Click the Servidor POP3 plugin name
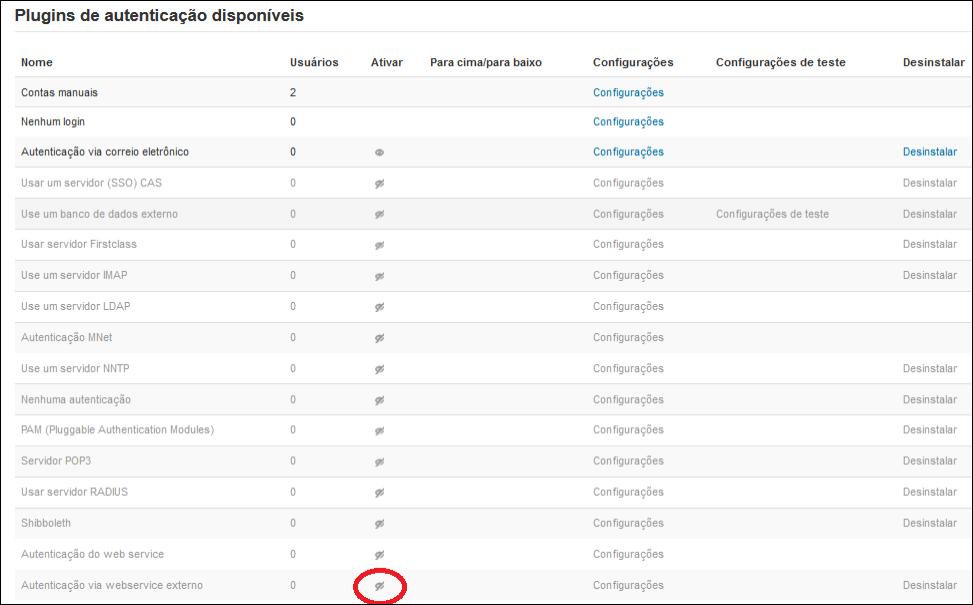Image resolution: width=973 pixels, height=605 pixels. pos(56,460)
